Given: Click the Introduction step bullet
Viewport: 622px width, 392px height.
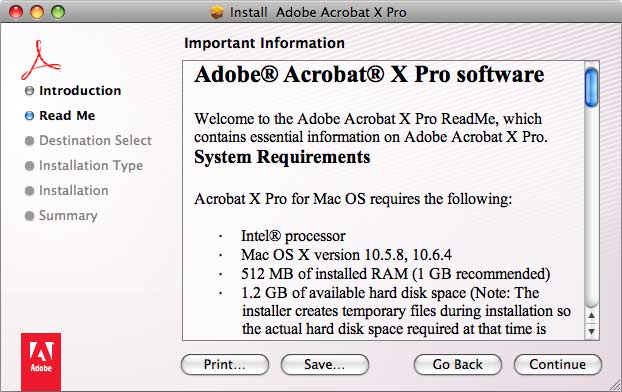Looking at the screenshot, I should [29, 91].
